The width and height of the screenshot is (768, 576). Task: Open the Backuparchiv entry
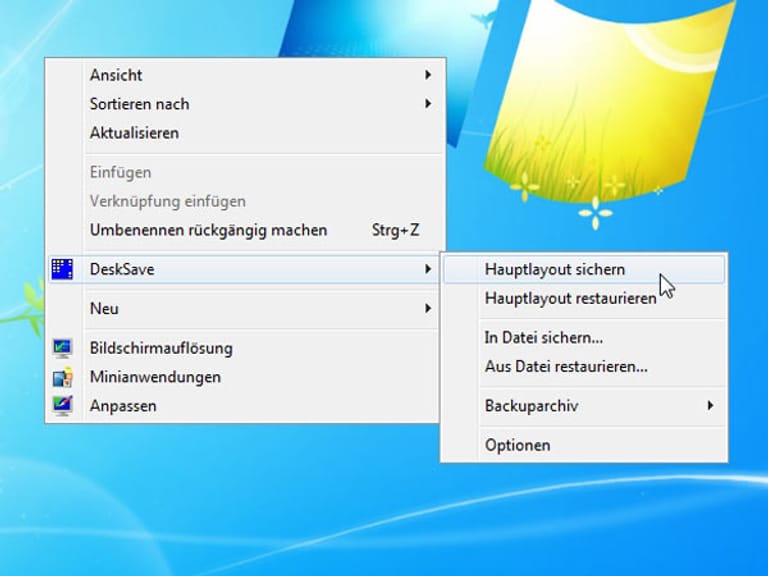coord(584,406)
